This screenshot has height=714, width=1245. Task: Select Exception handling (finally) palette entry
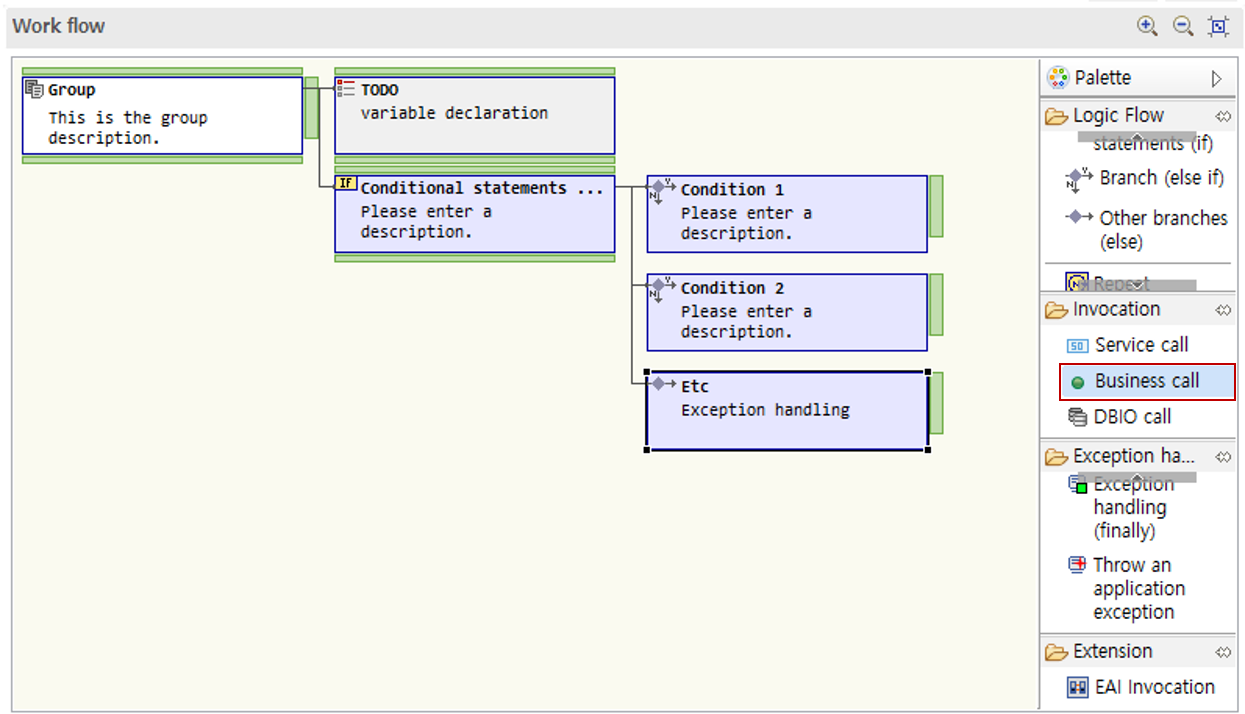point(1132,507)
